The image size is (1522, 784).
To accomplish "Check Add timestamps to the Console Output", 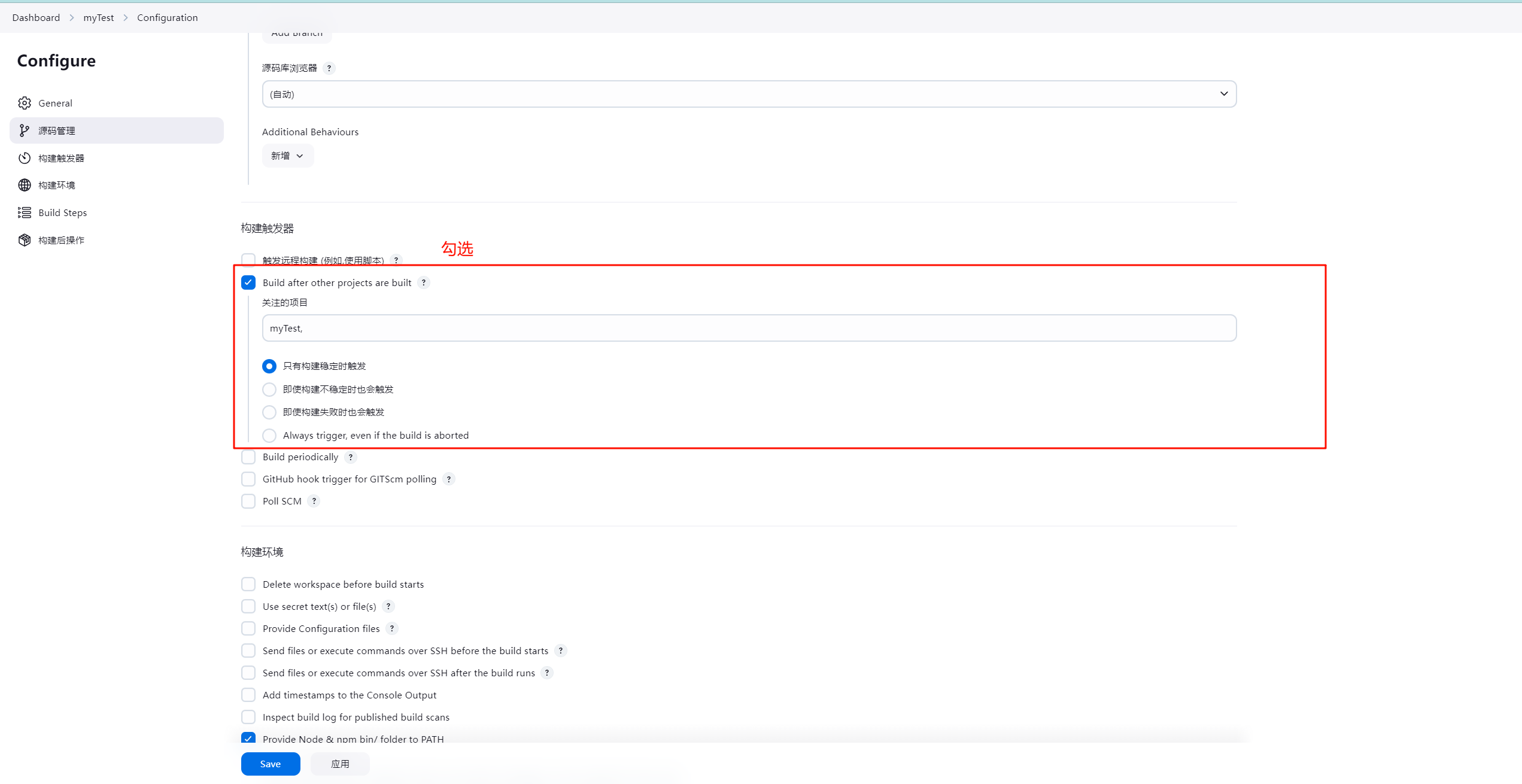I will (248, 695).
